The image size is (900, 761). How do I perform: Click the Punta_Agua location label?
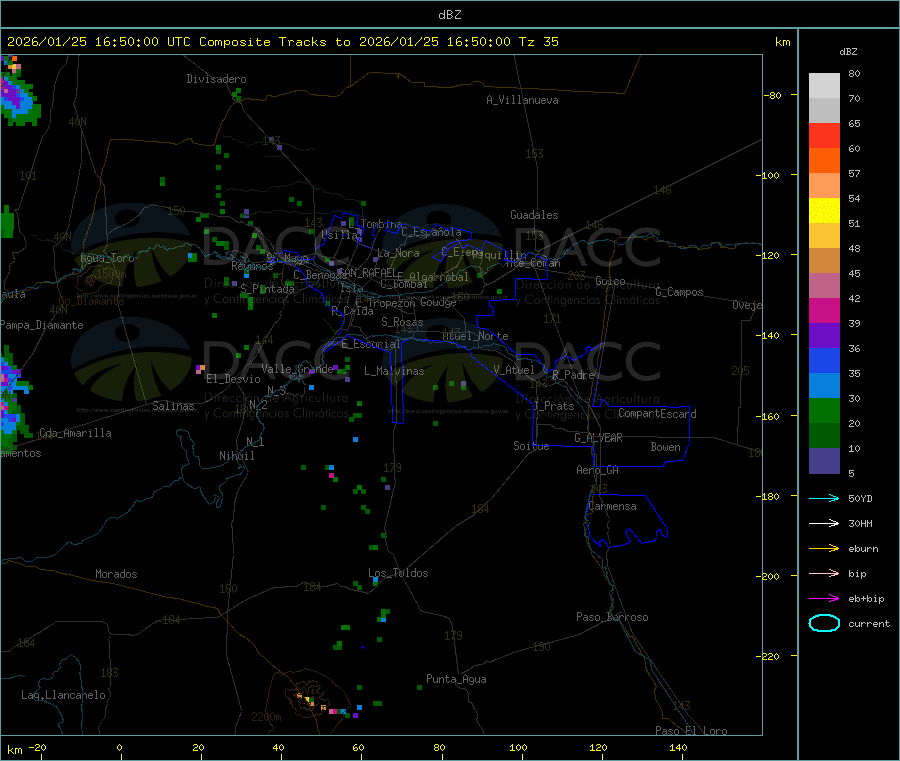click(x=456, y=679)
